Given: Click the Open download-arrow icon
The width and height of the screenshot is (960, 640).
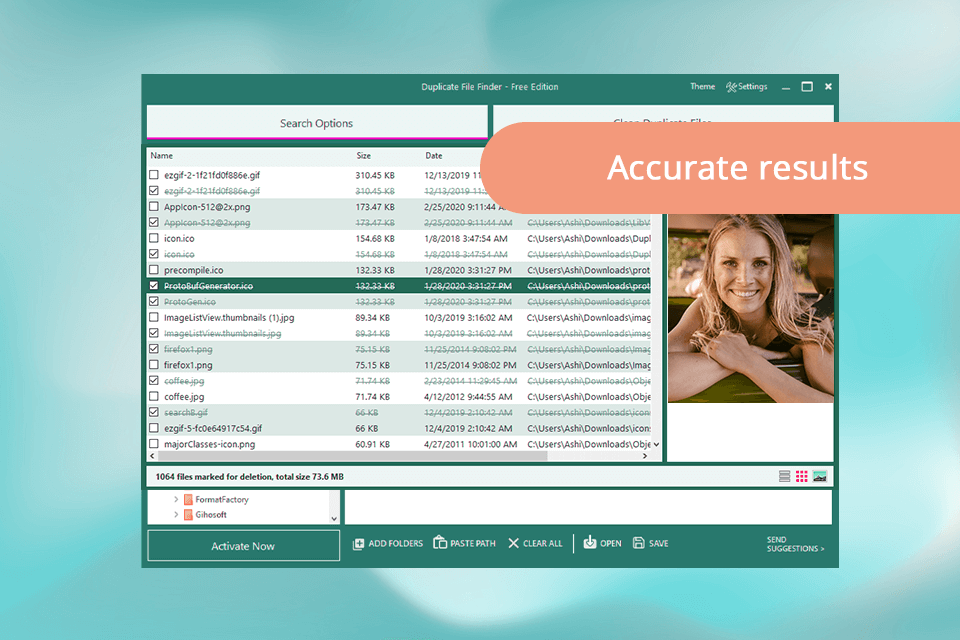Looking at the screenshot, I should [x=590, y=542].
